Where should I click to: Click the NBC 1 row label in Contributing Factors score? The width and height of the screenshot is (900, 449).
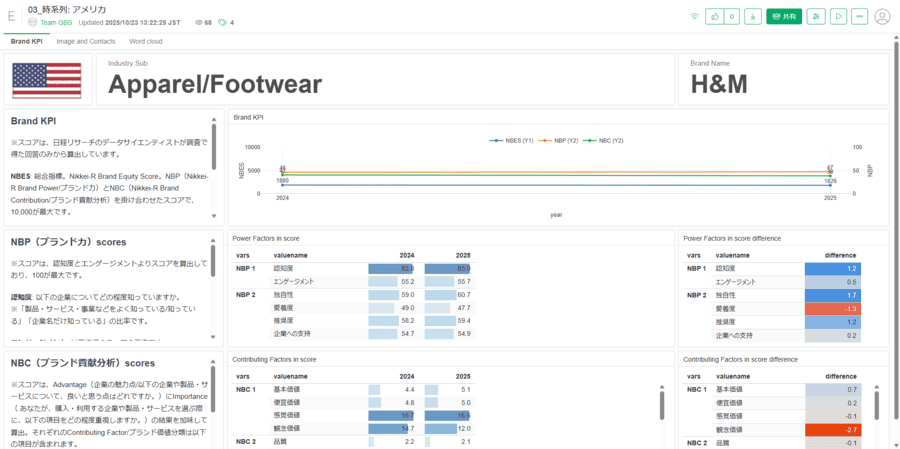245,390
